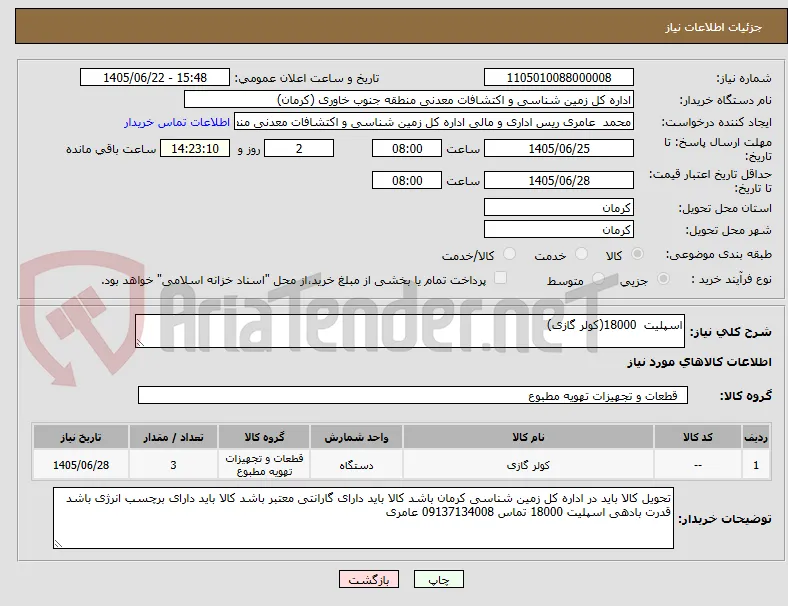
Task: Click the table date cell 1405/06/28
Action: pyautogui.click(x=81, y=465)
